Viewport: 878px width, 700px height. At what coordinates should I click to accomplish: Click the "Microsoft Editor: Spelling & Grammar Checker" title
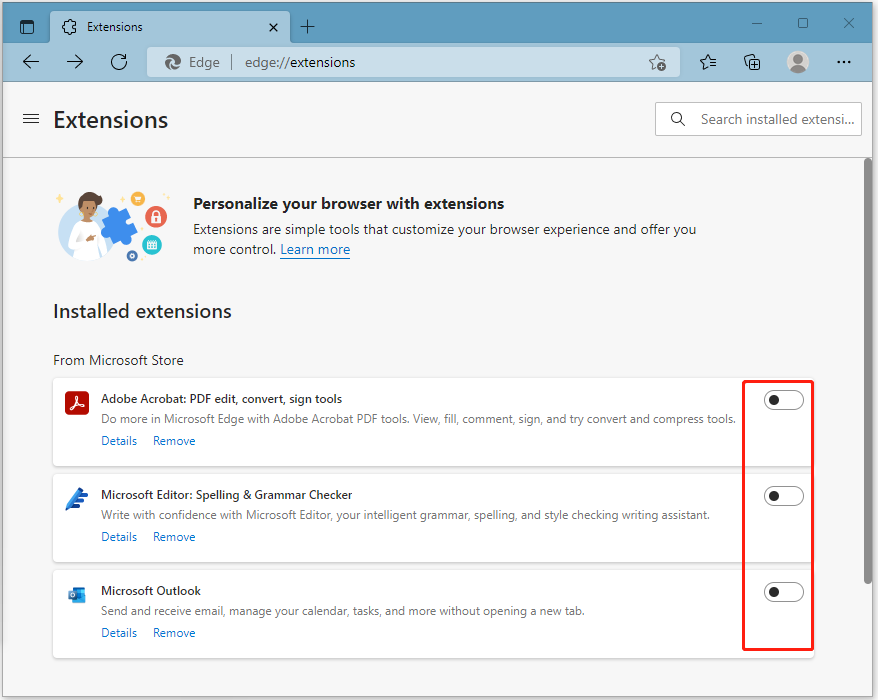pos(226,495)
